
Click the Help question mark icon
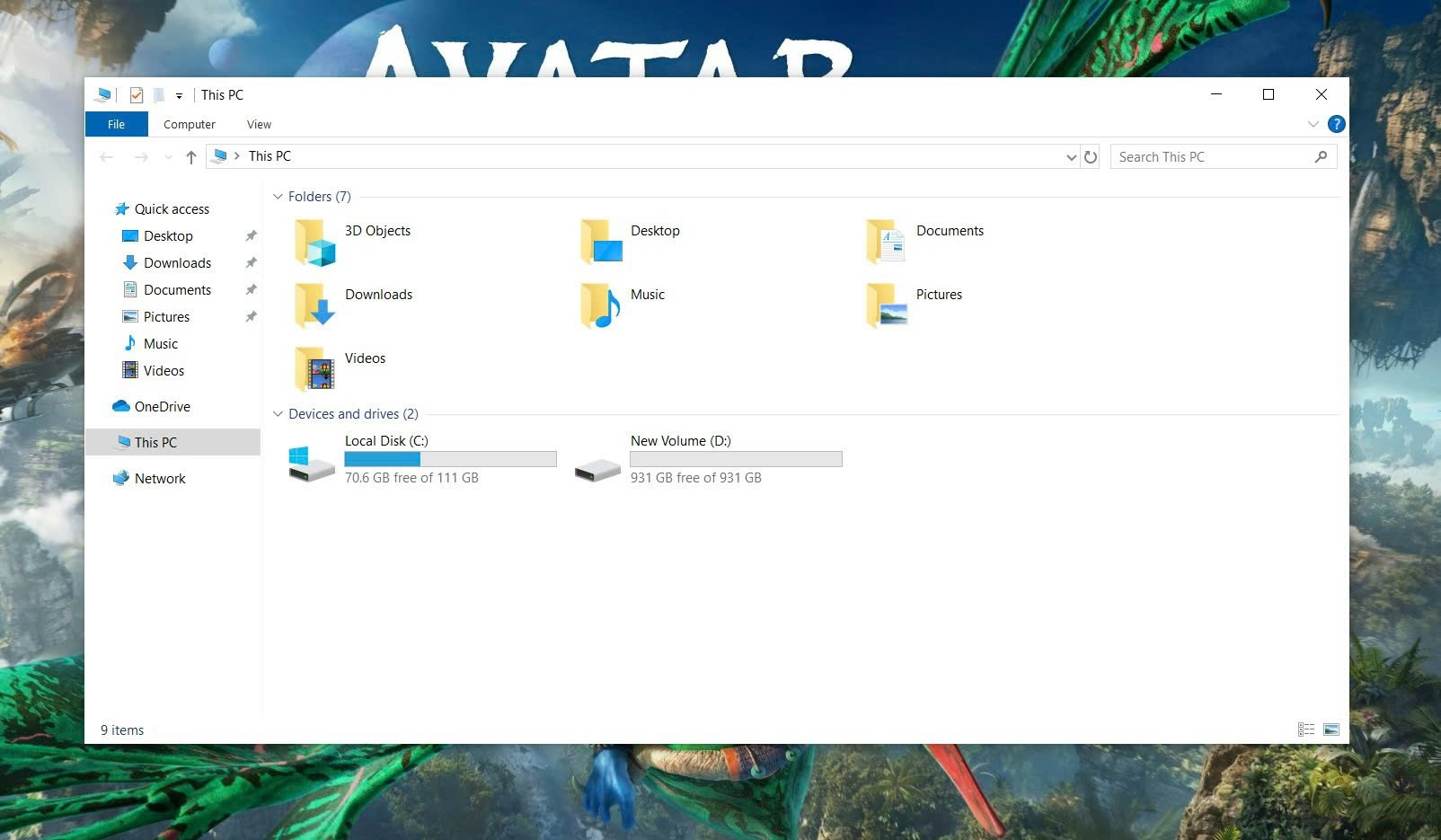(1336, 124)
